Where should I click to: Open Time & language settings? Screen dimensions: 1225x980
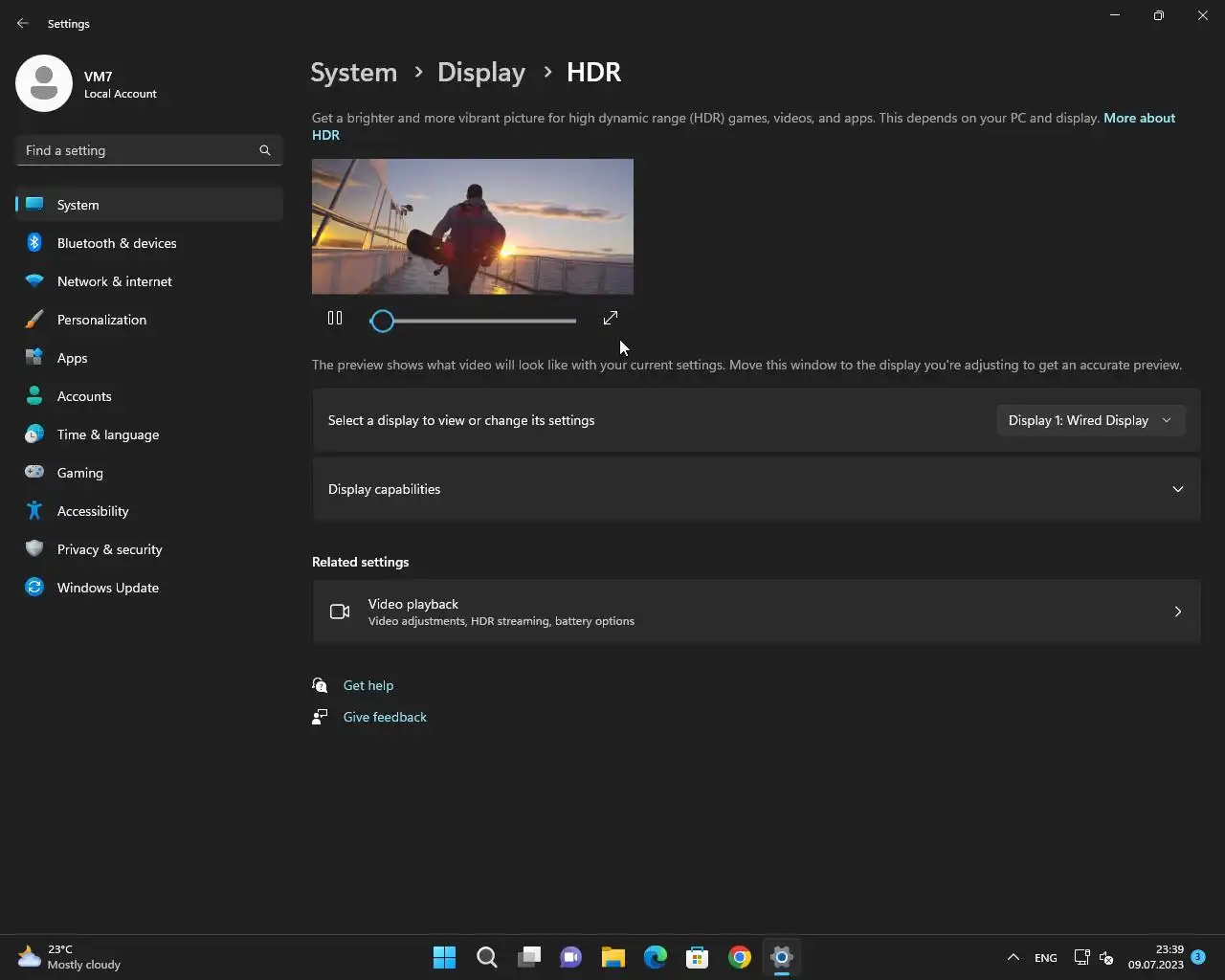[x=149, y=434]
